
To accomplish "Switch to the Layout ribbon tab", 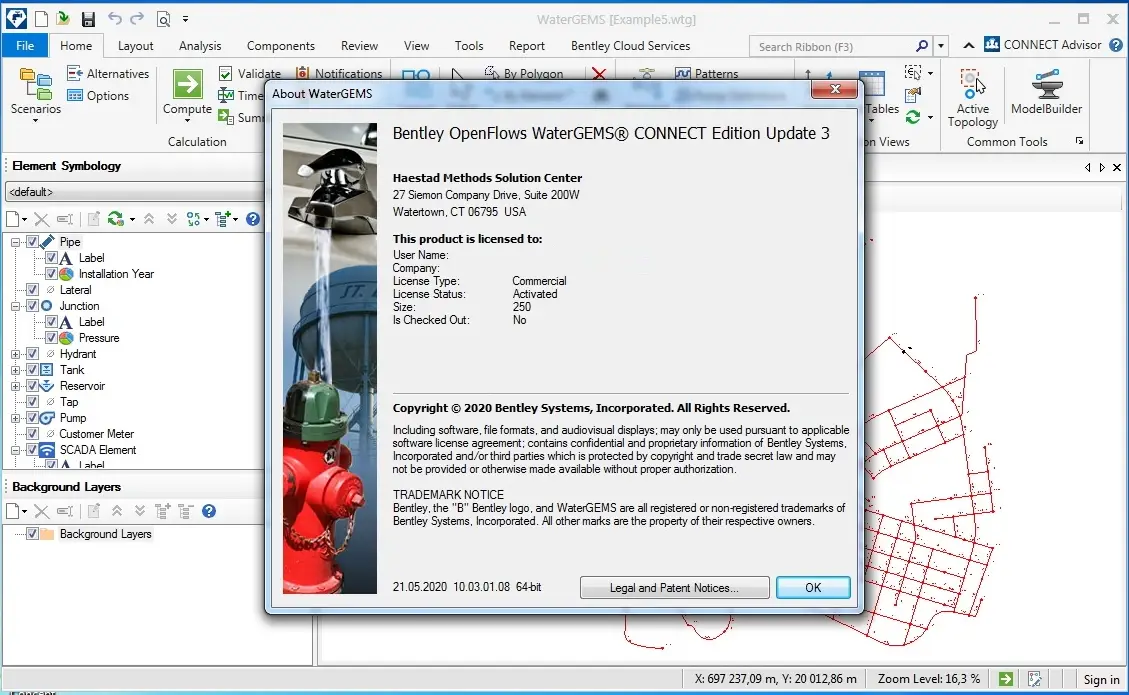I will pyautogui.click(x=135, y=45).
